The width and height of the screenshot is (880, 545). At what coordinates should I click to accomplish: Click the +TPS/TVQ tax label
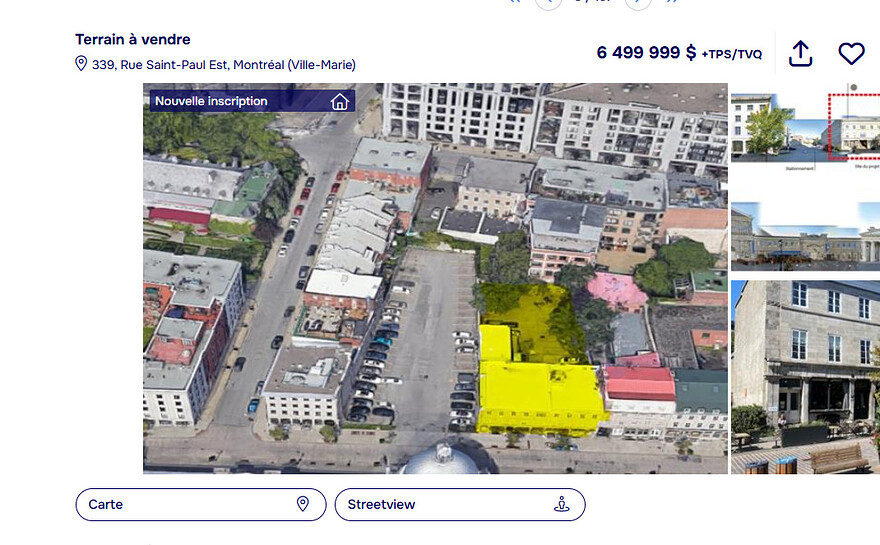tap(732, 54)
